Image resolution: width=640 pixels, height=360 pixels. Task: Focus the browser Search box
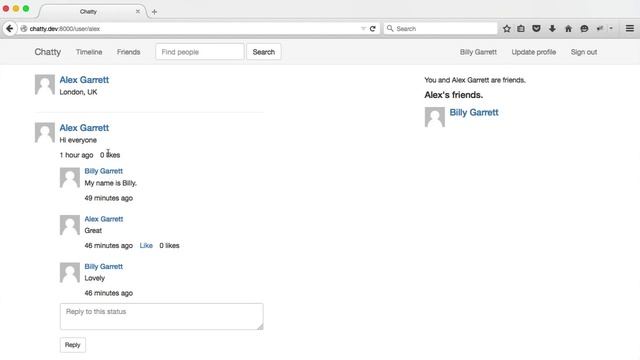(441, 29)
